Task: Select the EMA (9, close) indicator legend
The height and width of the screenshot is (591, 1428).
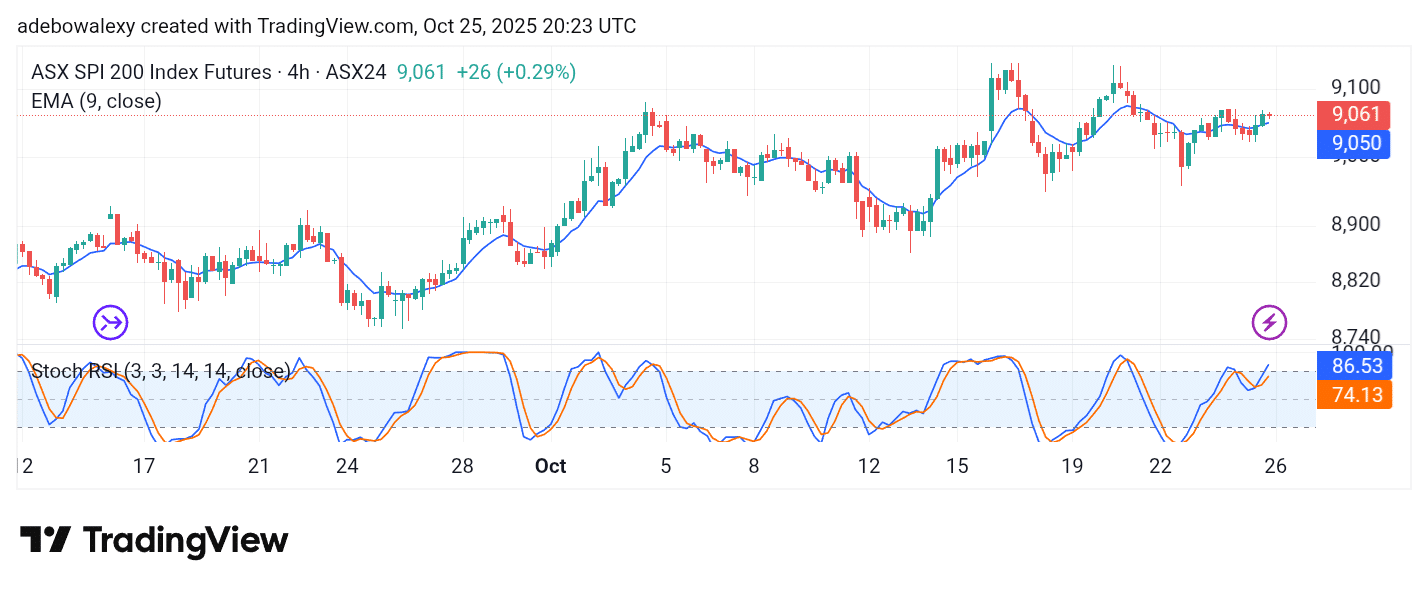Action: tap(96, 101)
